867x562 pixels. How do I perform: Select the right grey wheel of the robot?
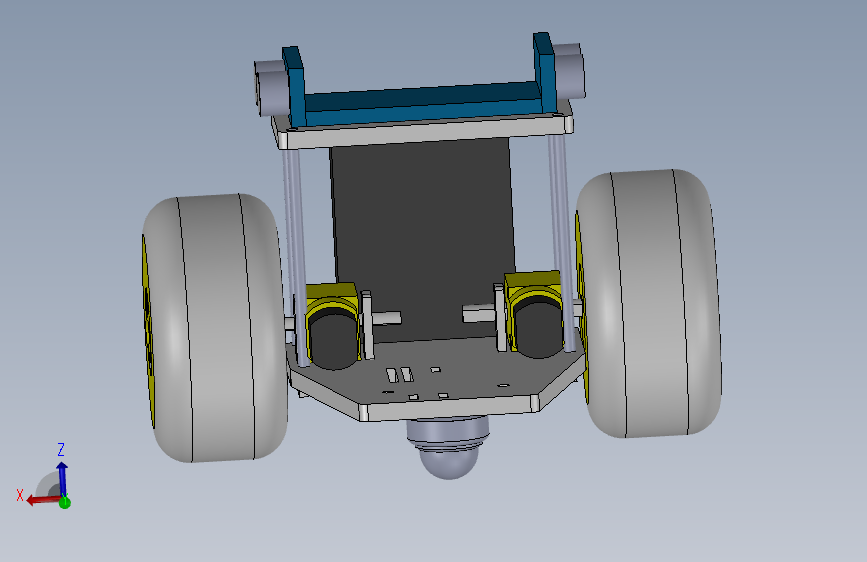click(x=649, y=303)
